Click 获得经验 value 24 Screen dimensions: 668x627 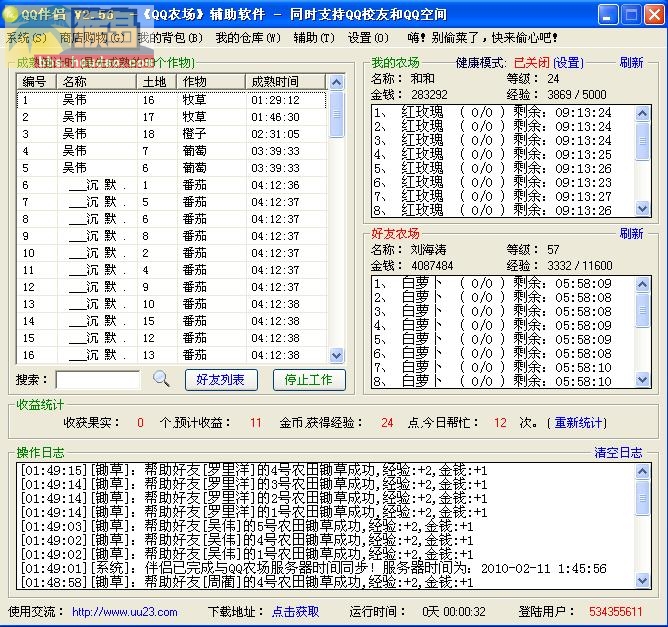pyautogui.click(x=387, y=423)
